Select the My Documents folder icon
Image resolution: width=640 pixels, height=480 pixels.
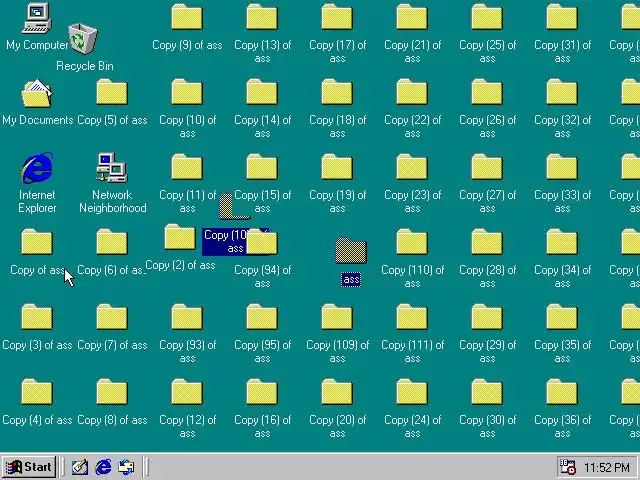pos(37,93)
